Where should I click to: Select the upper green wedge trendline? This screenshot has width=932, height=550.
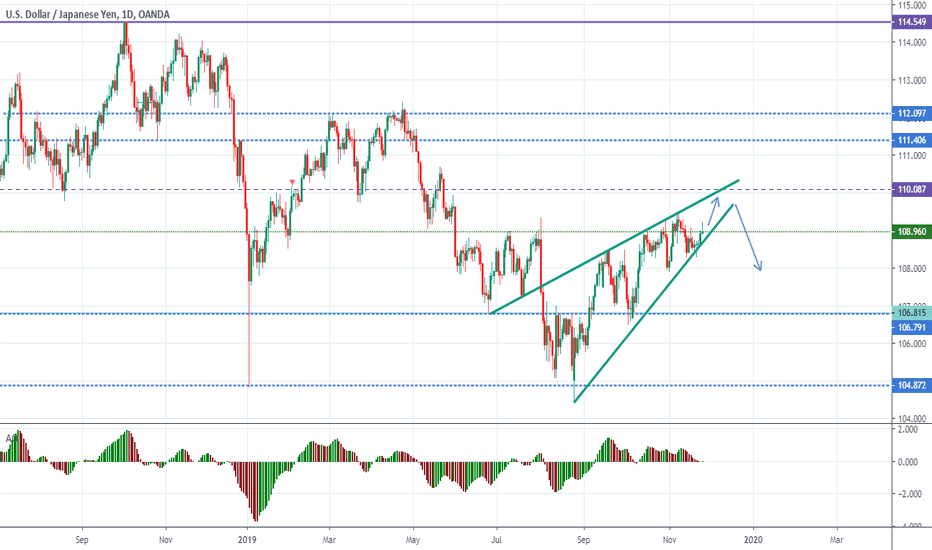point(610,248)
